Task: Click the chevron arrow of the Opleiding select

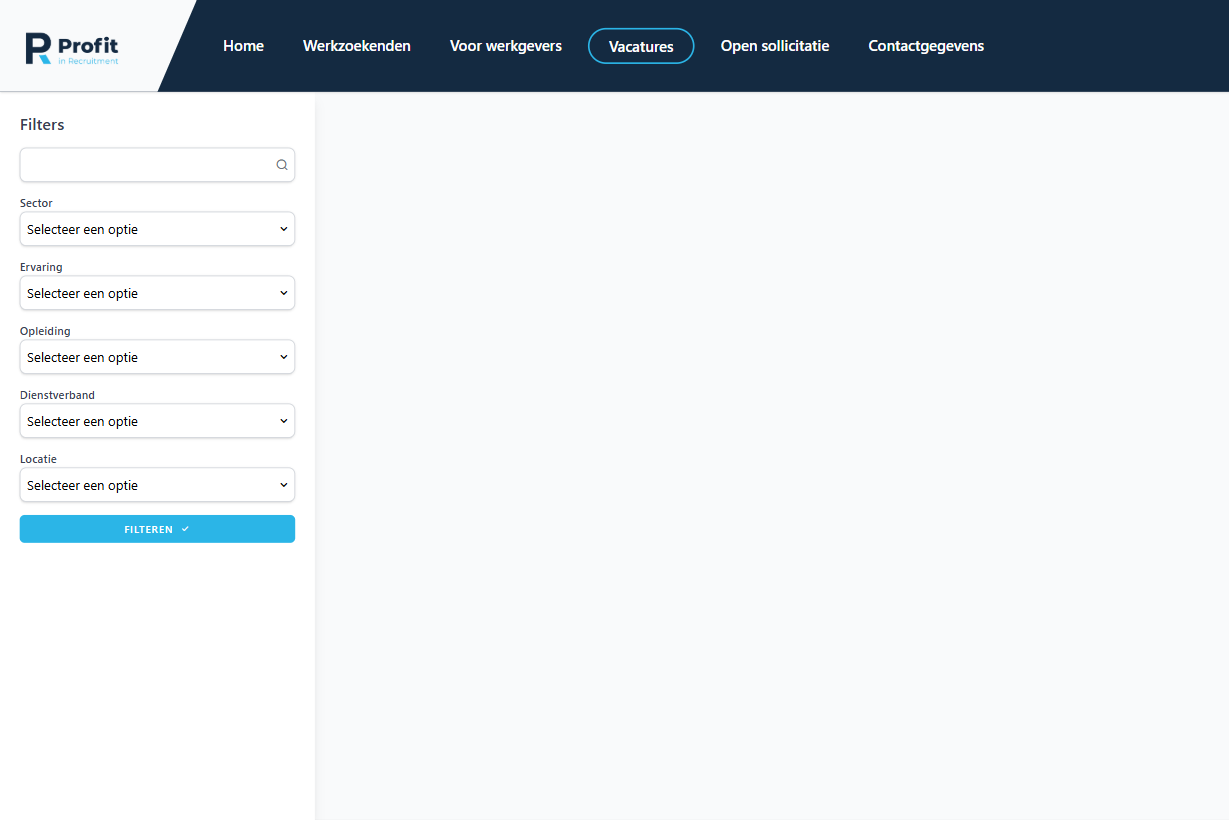Action: point(284,357)
